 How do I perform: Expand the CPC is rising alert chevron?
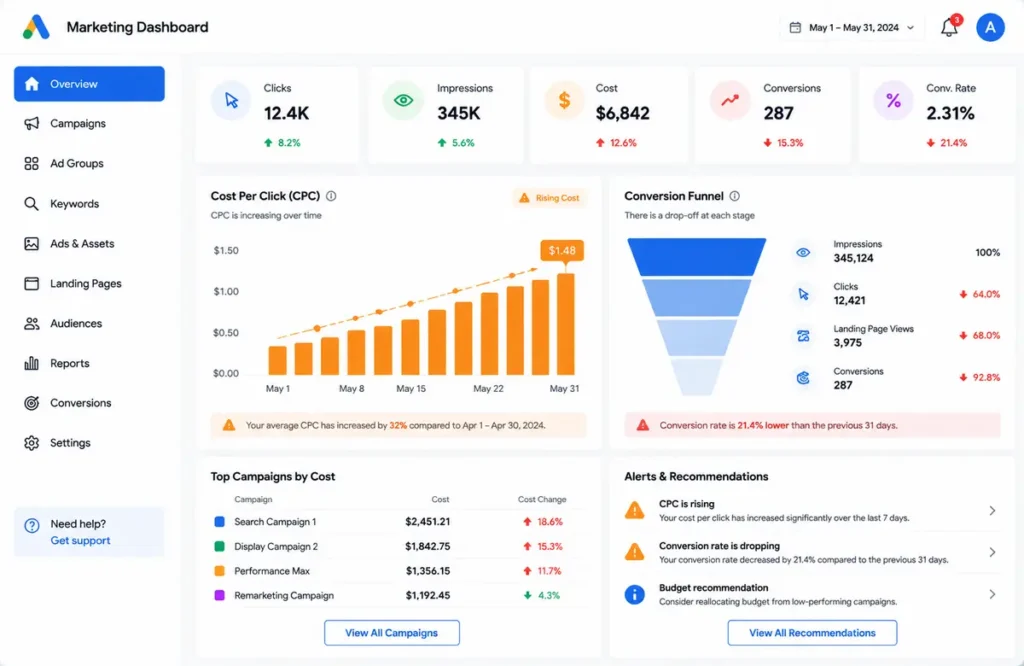coord(992,511)
